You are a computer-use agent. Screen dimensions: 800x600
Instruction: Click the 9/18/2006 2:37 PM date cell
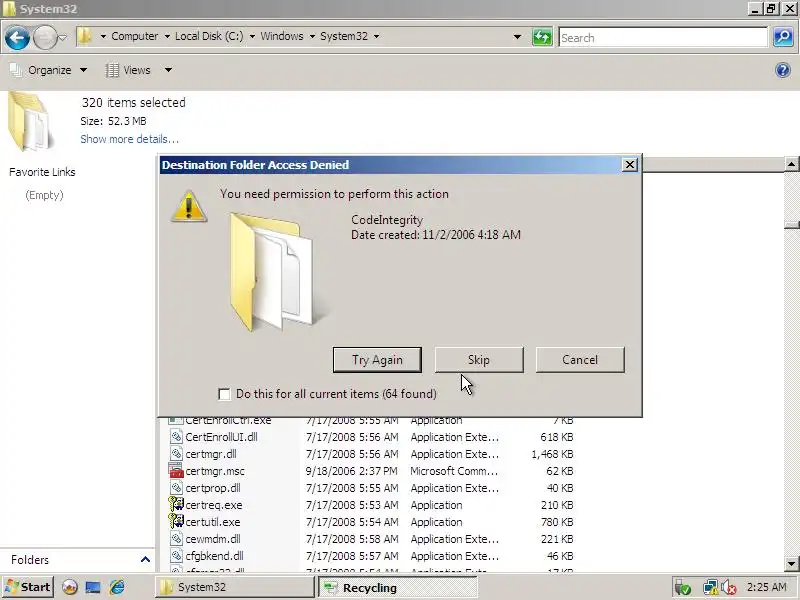point(352,471)
